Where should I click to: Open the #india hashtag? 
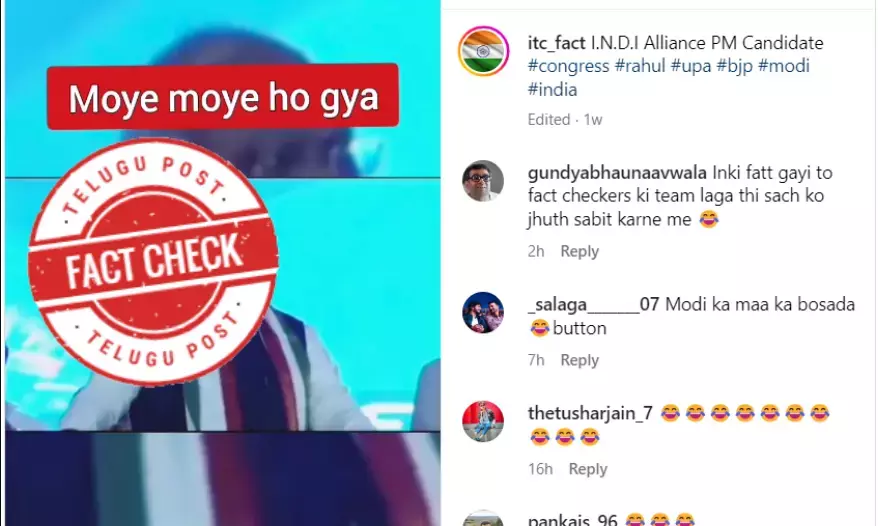coord(552,90)
